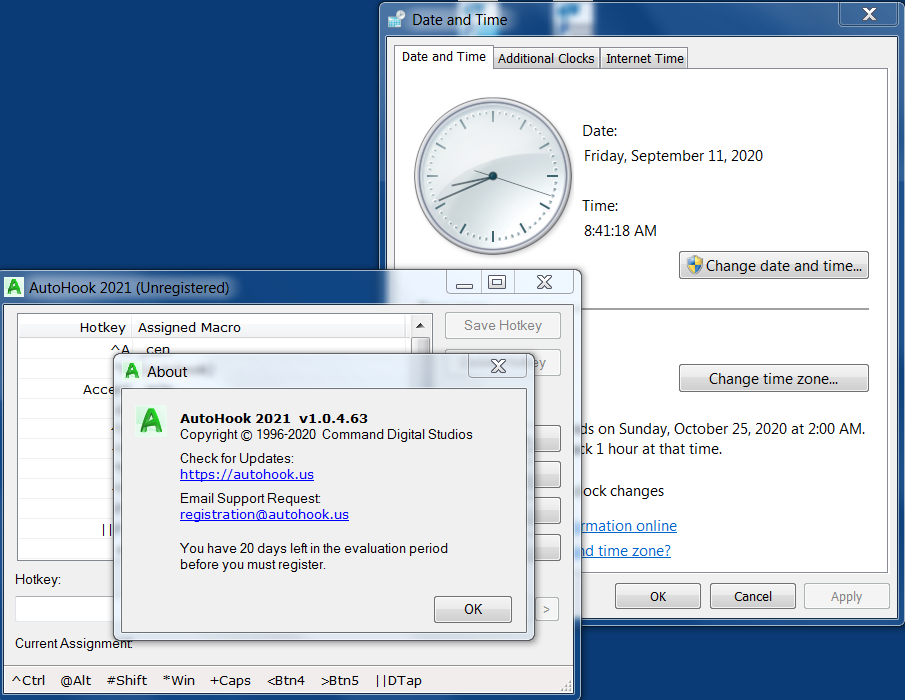Click the *Win modifier legend entry
Screen dimensions: 905x700
point(179,680)
